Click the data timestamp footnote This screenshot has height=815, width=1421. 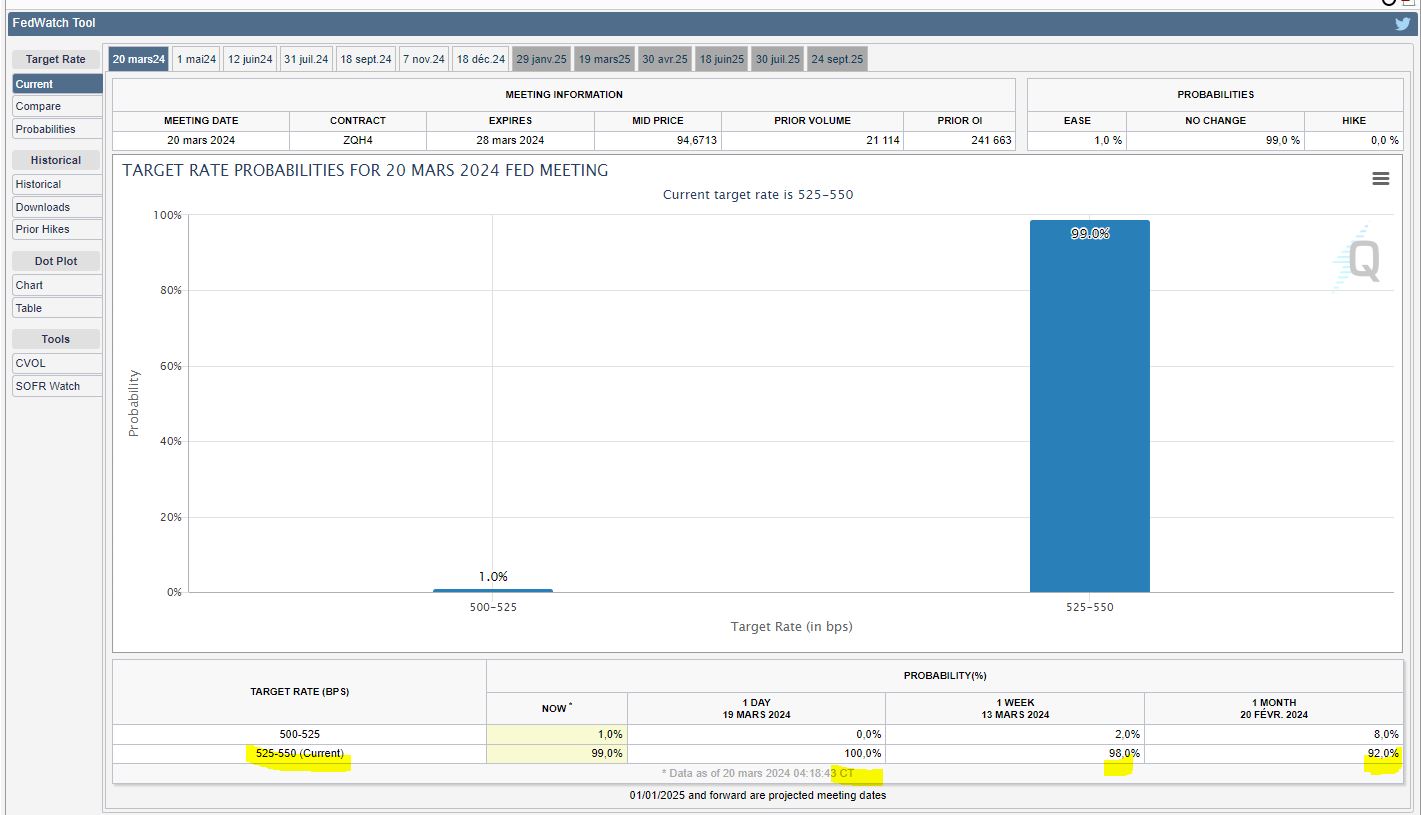[758, 774]
